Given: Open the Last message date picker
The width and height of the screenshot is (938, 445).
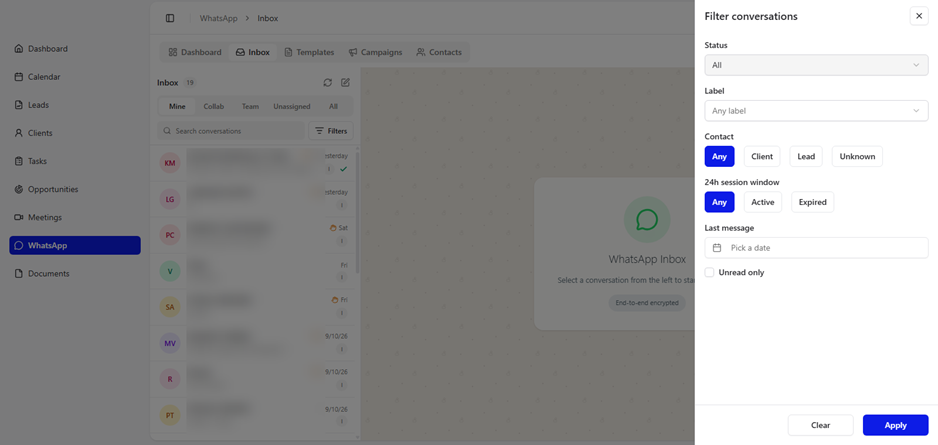Looking at the screenshot, I should click(816, 248).
